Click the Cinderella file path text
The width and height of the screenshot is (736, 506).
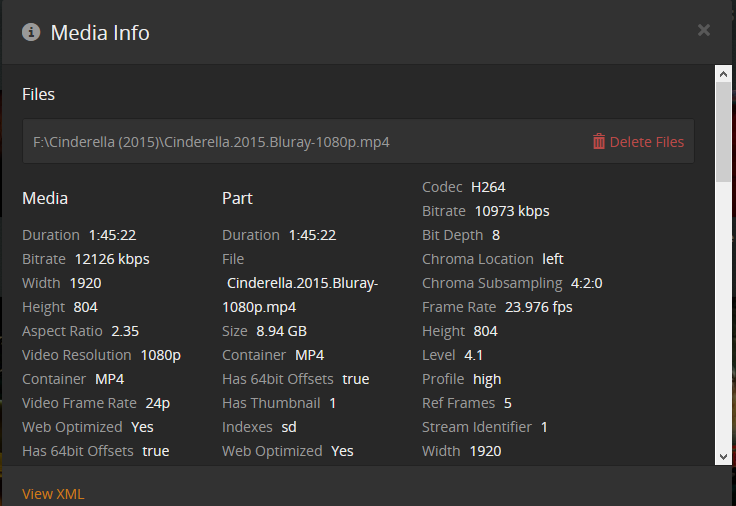(x=211, y=142)
